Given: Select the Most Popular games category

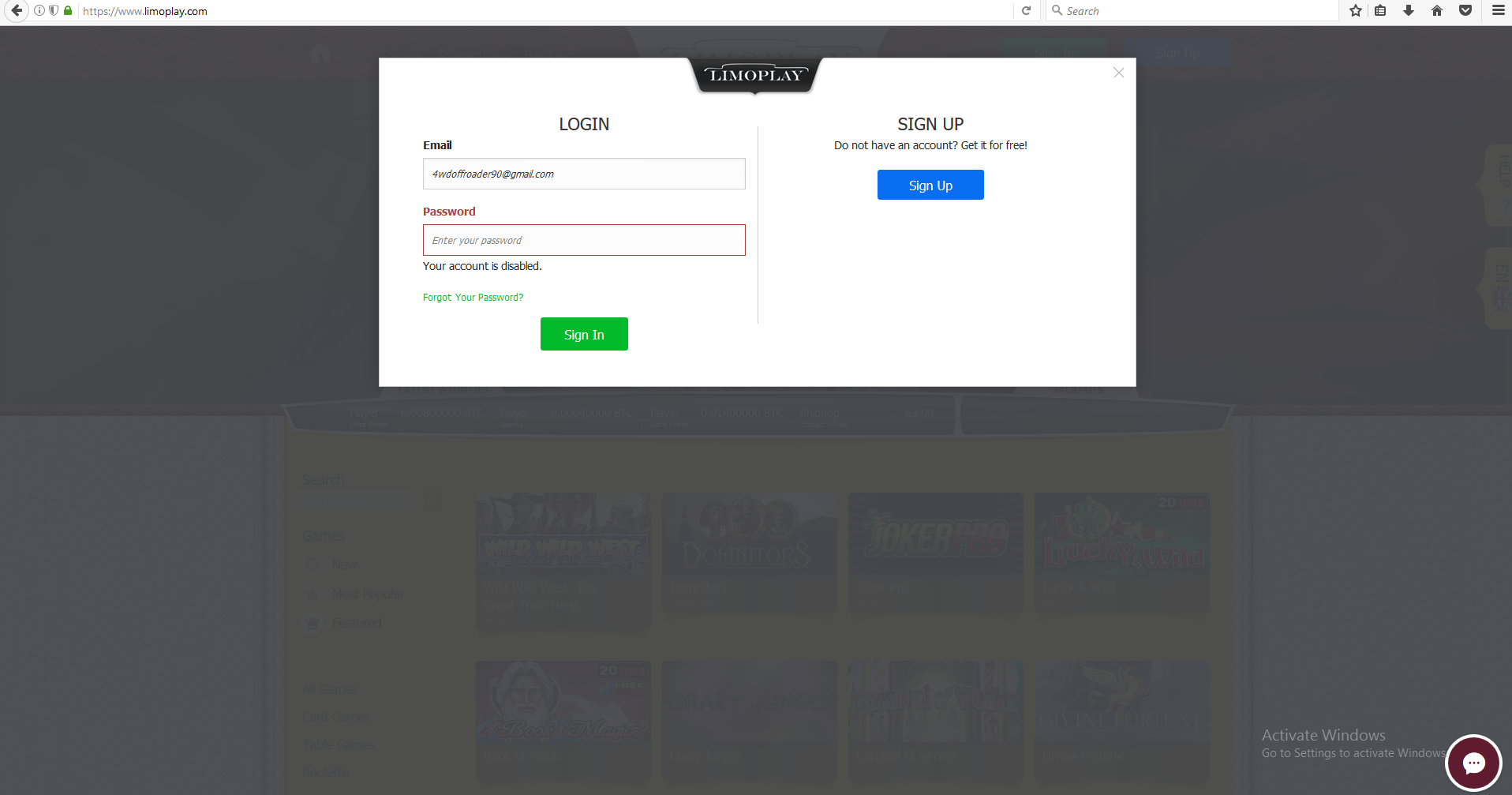Looking at the screenshot, I should coord(368,594).
